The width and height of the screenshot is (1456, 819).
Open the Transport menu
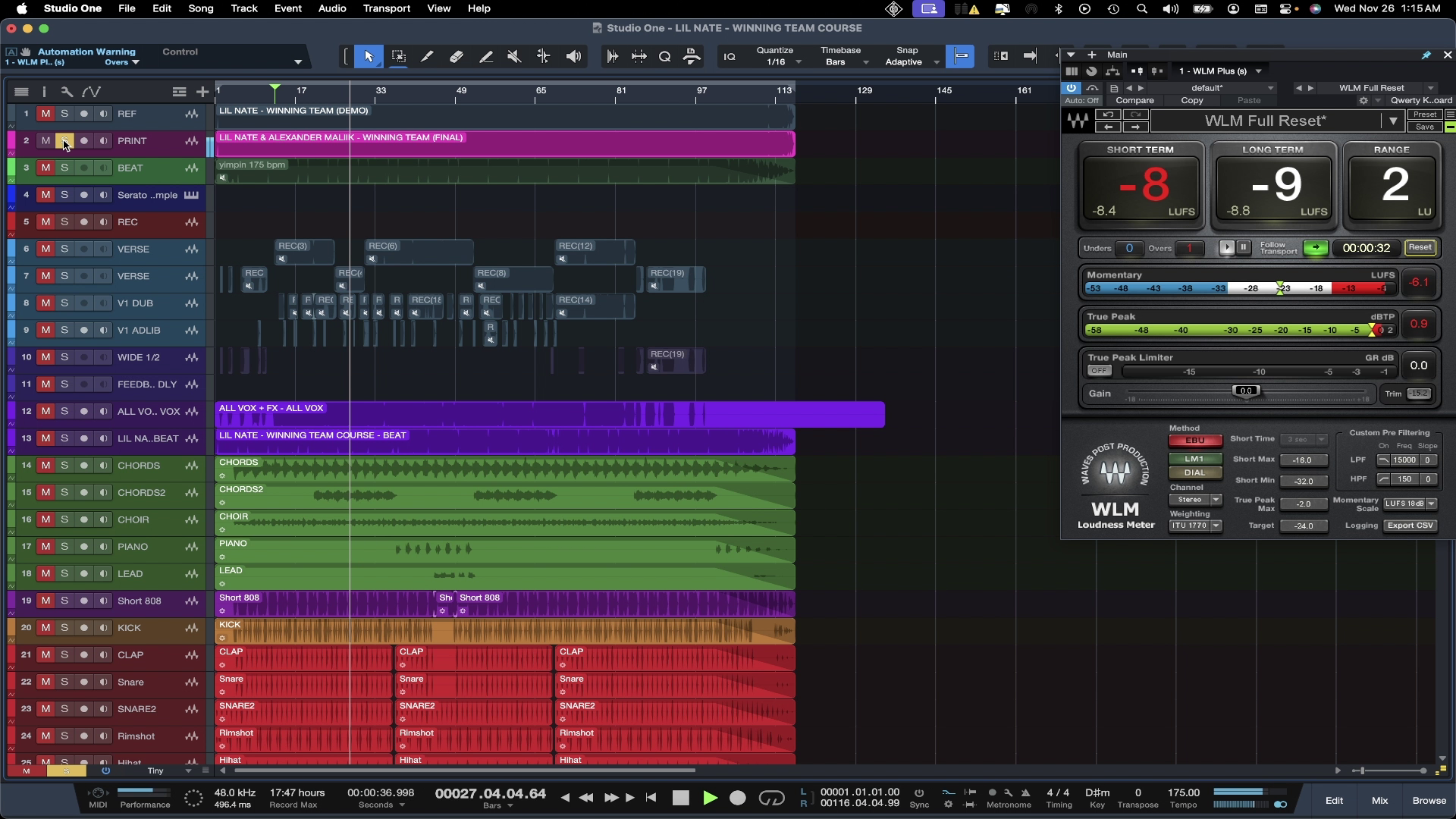click(x=386, y=8)
